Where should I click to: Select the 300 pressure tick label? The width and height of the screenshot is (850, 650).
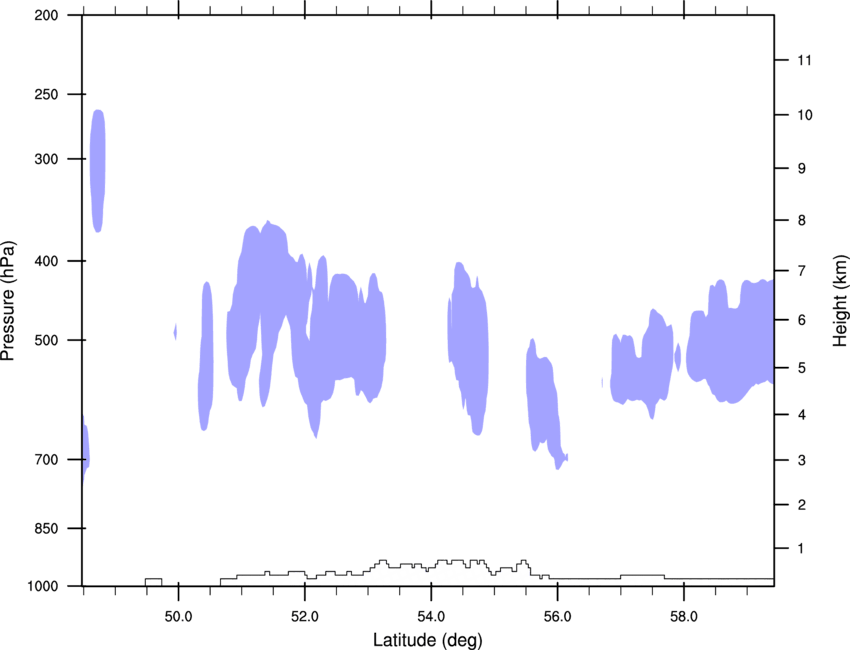coord(46,159)
